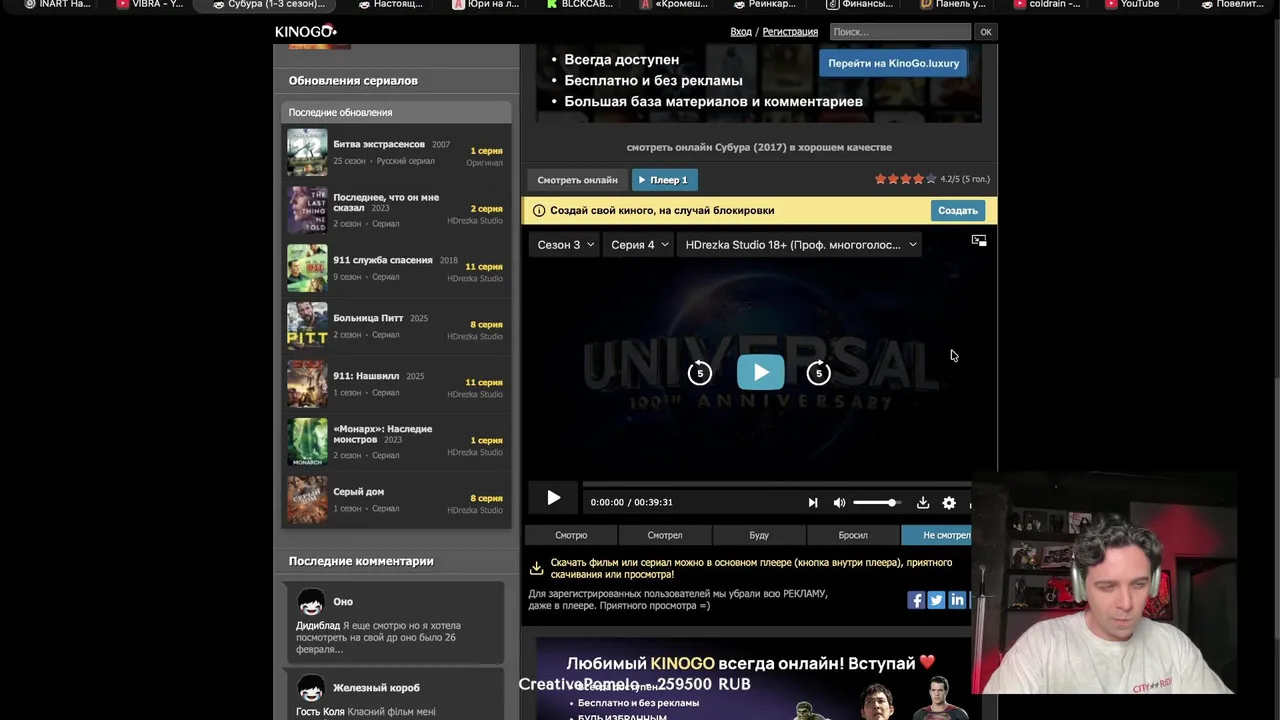The height and width of the screenshot is (720, 1280).
Task: Click the KINOGO logo
Action: 306,32
